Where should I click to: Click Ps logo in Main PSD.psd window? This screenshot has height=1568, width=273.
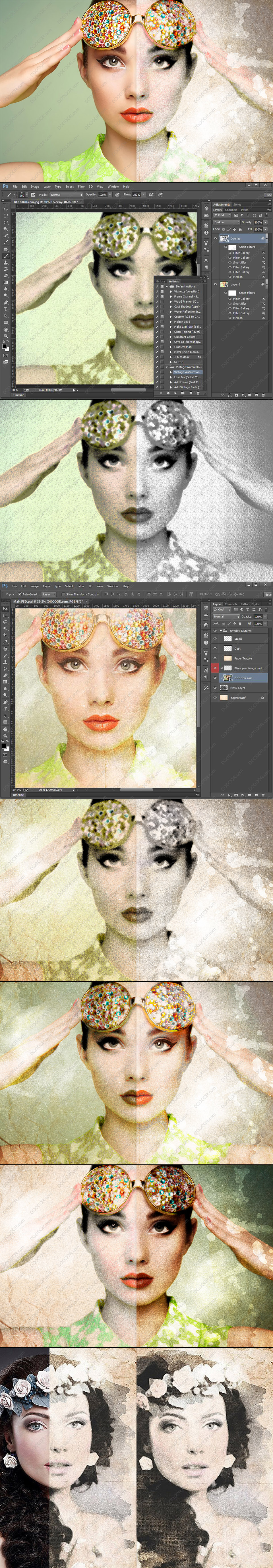pos(5,586)
